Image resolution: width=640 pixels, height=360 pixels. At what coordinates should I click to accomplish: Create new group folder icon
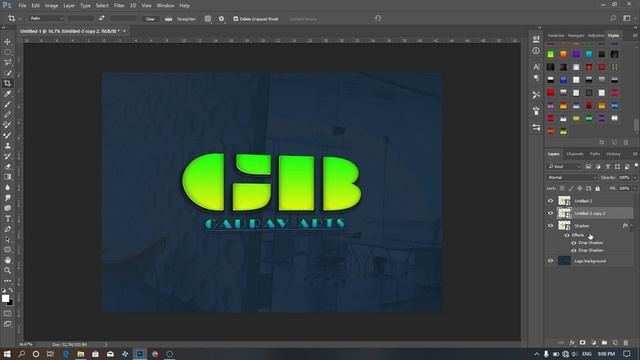(604, 343)
